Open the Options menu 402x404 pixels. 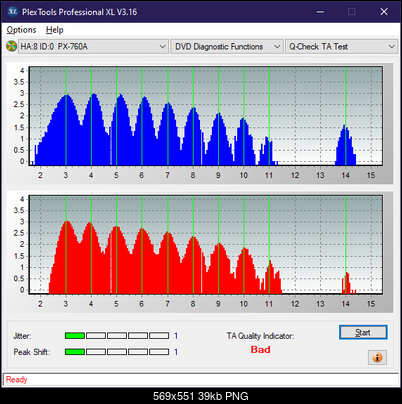21,30
